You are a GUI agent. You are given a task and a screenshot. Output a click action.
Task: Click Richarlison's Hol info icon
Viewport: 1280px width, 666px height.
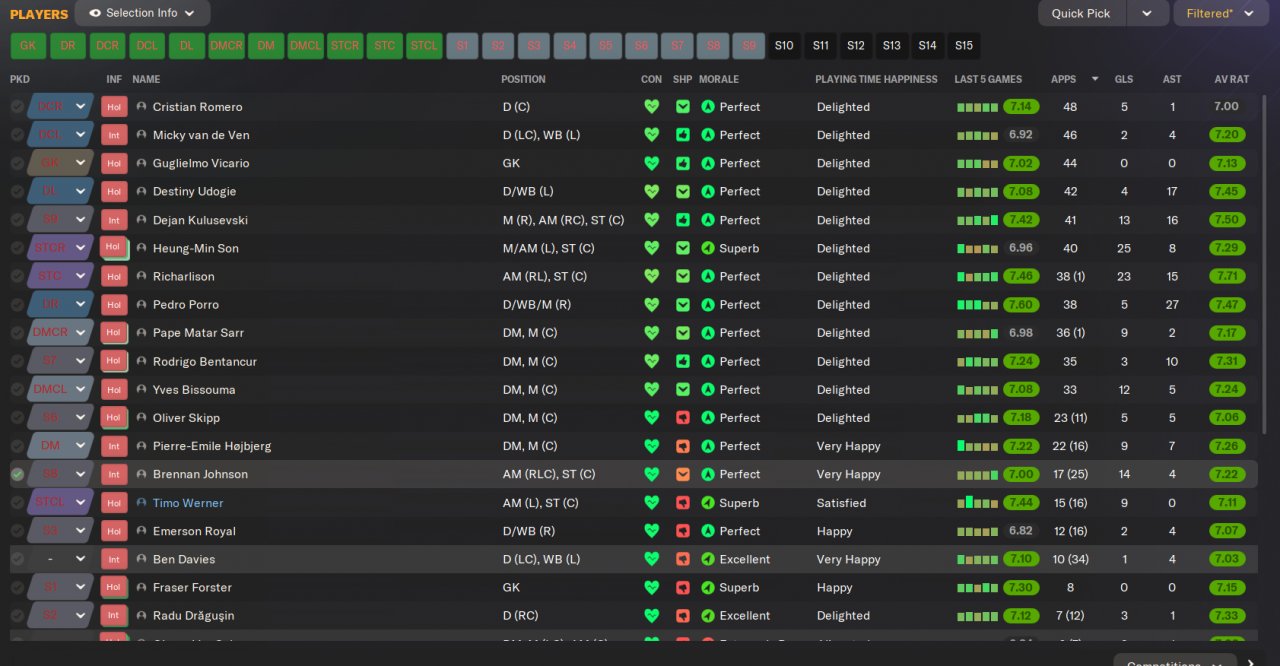tap(114, 276)
